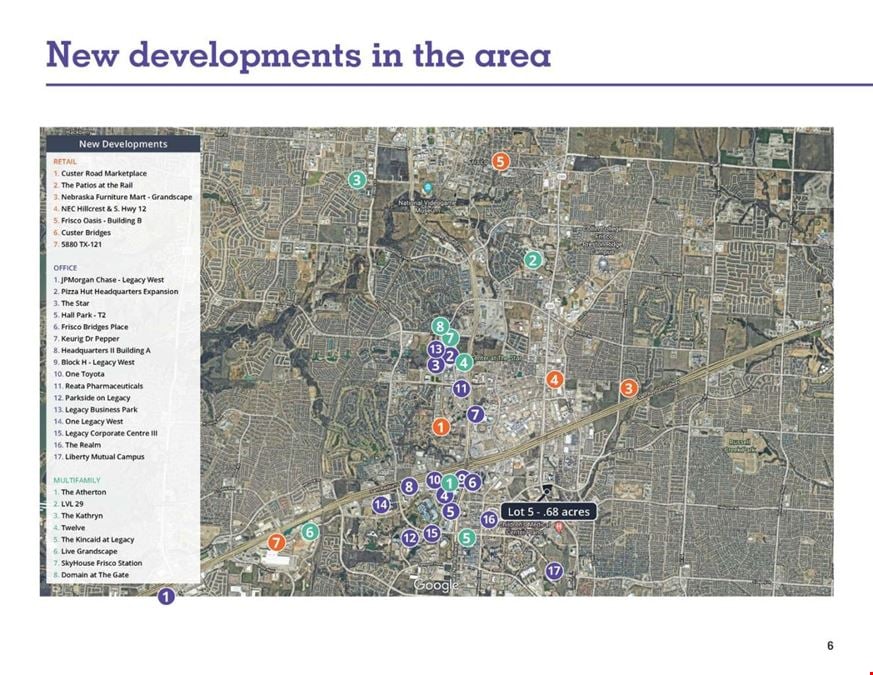Click purple office marker 5
Viewport: 873px width, 675px height.
tap(451, 511)
